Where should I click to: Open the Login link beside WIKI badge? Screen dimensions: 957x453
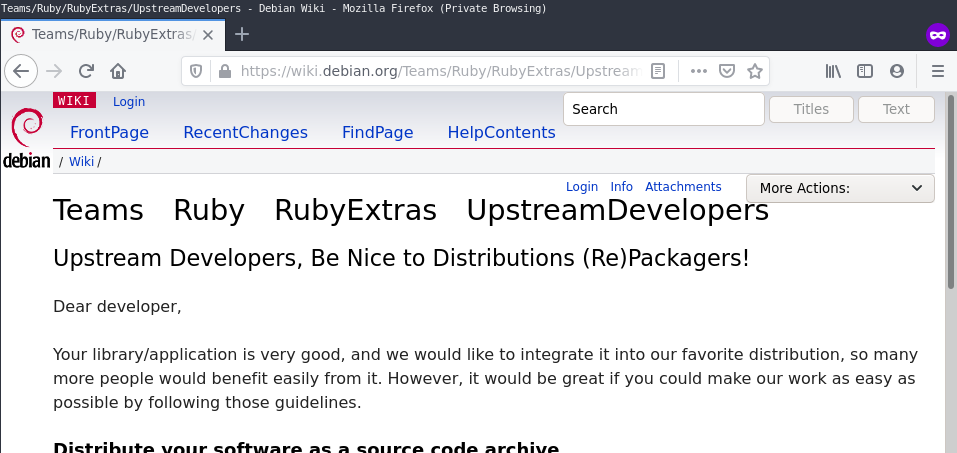[x=129, y=101]
